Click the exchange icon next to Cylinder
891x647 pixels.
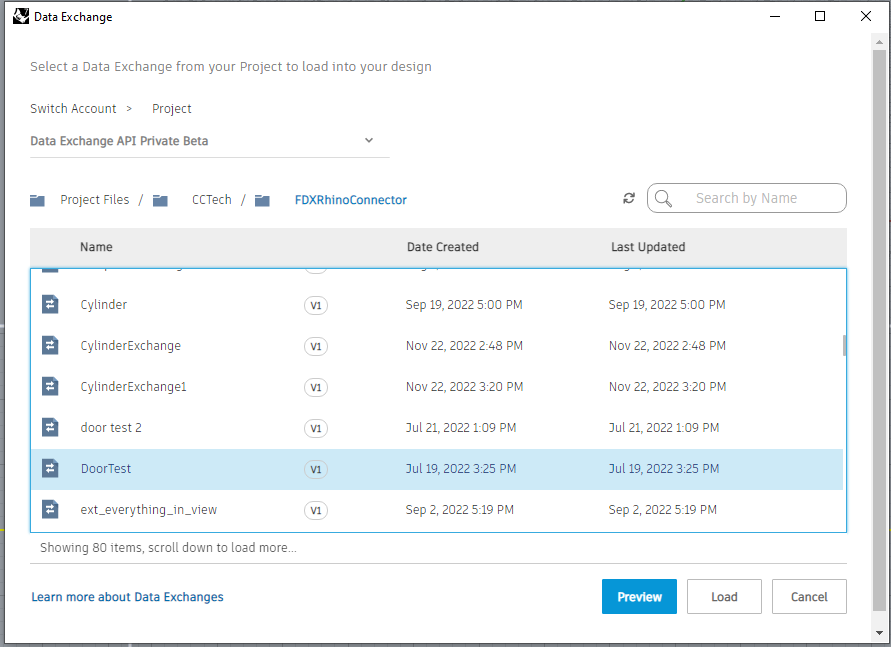coord(50,305)
